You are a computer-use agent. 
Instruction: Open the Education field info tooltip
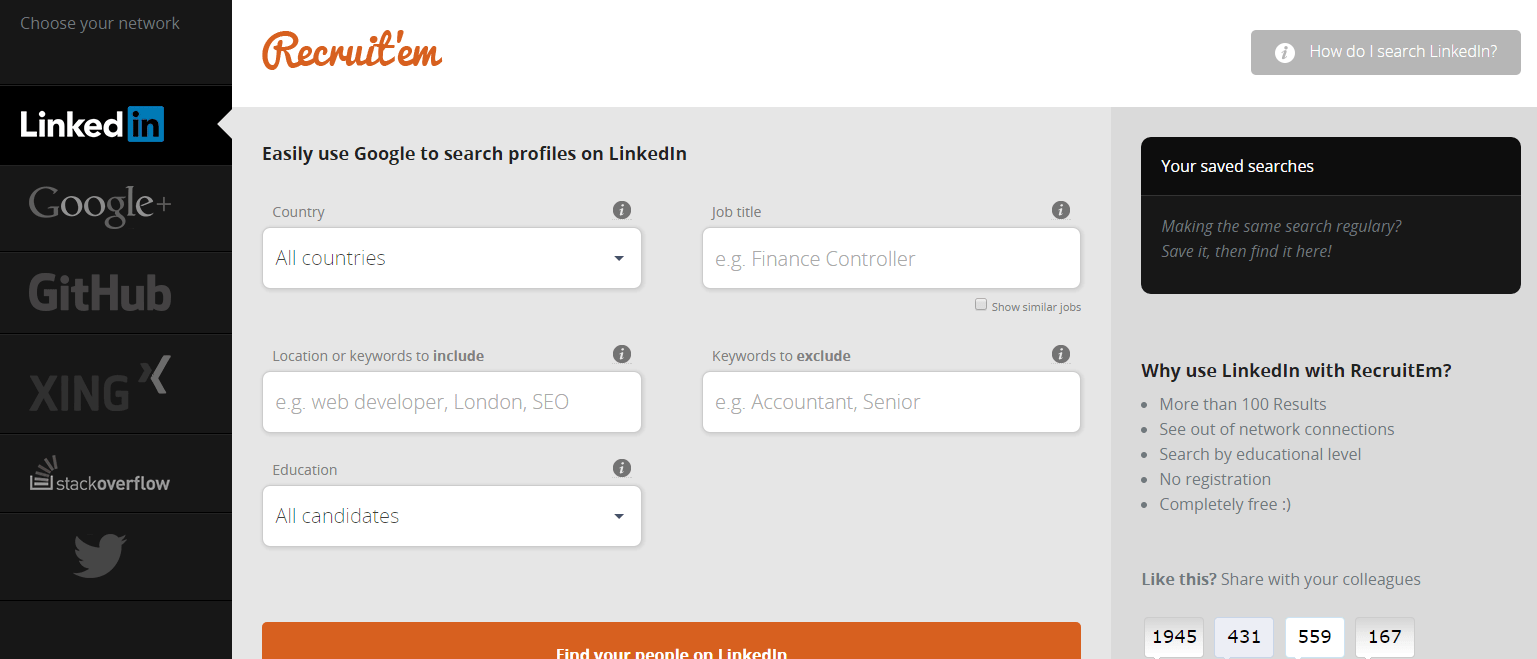click(x=621, y=467)
